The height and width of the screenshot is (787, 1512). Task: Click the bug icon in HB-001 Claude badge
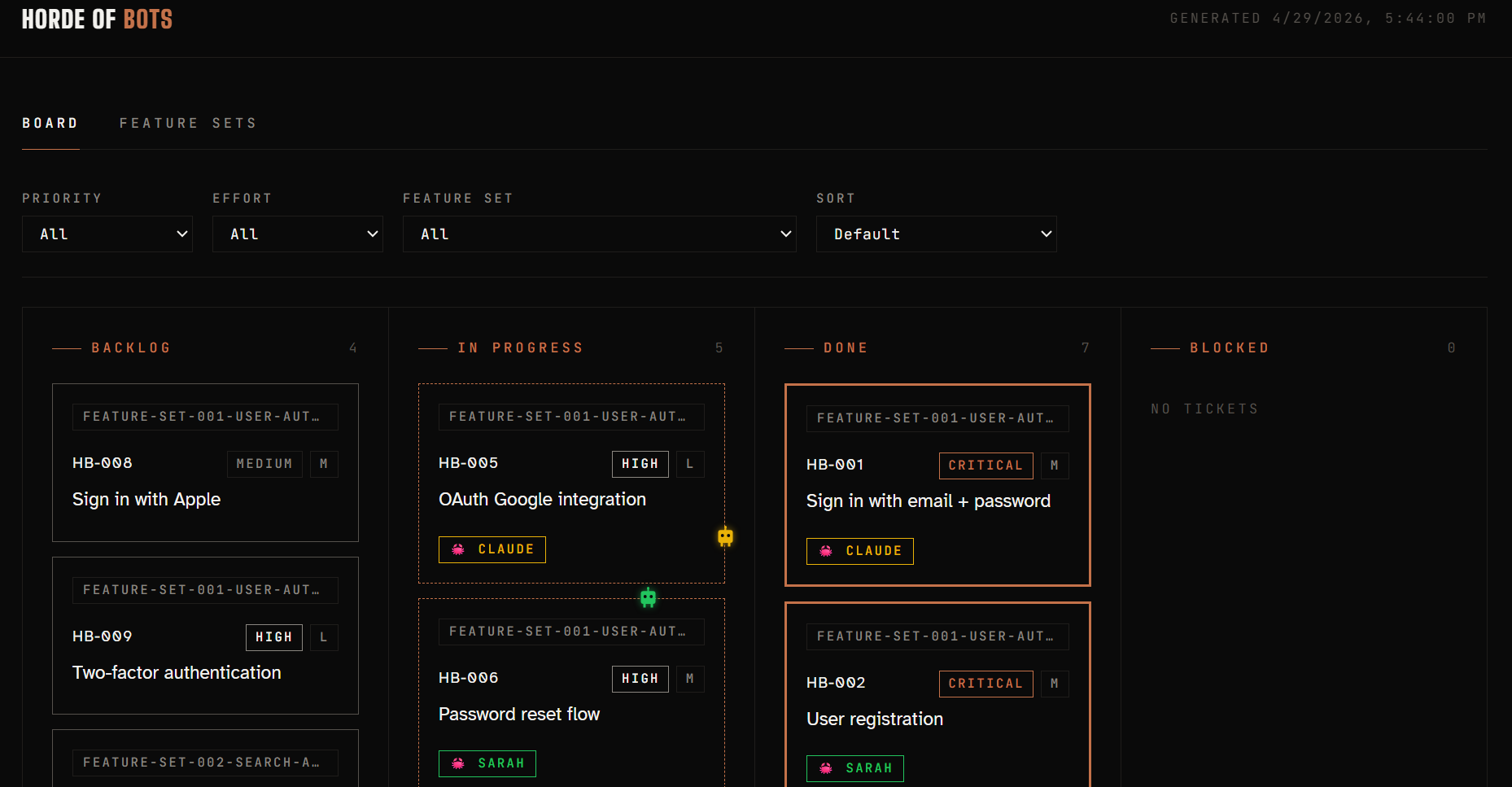[826, 551]
